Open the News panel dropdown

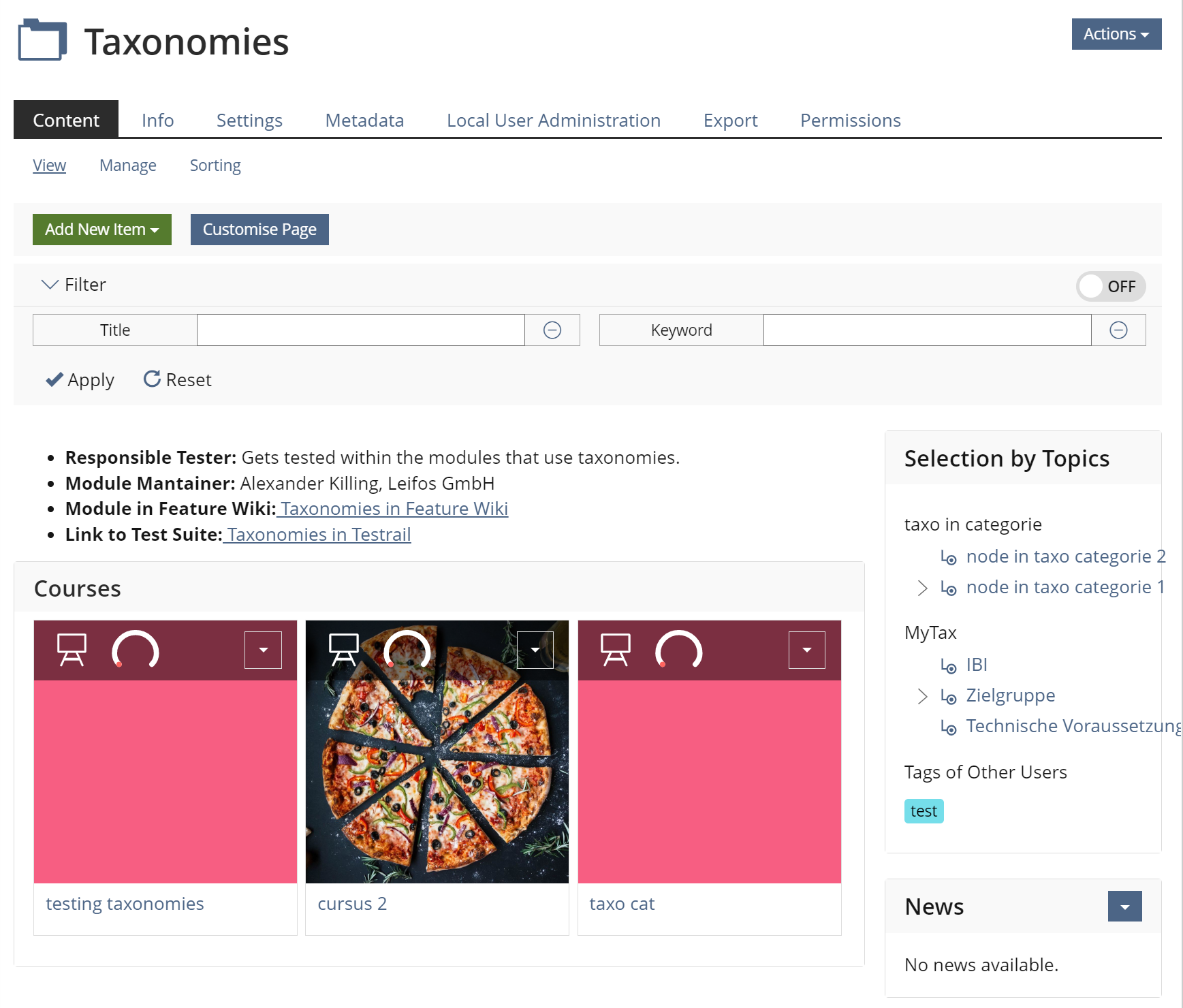(x=1124, y=907)
